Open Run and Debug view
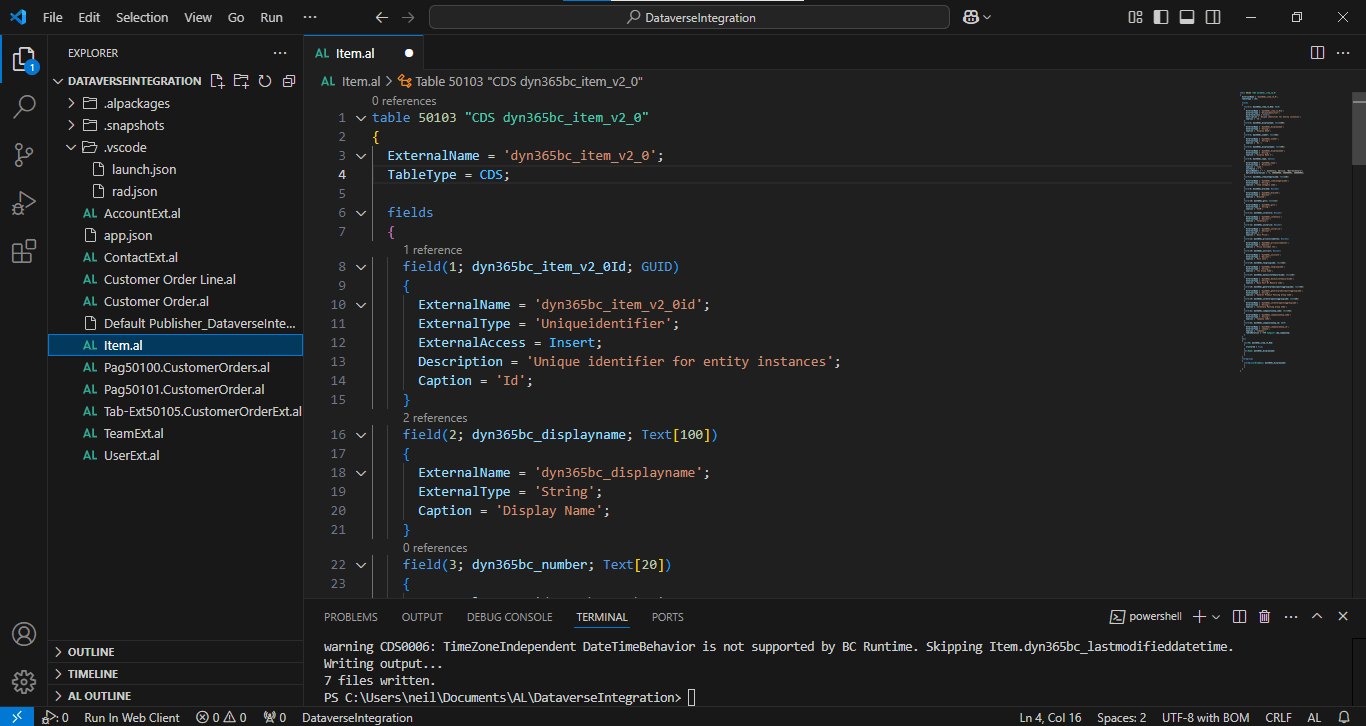Viewport: 1366px width, 726px height. (24, 203)
